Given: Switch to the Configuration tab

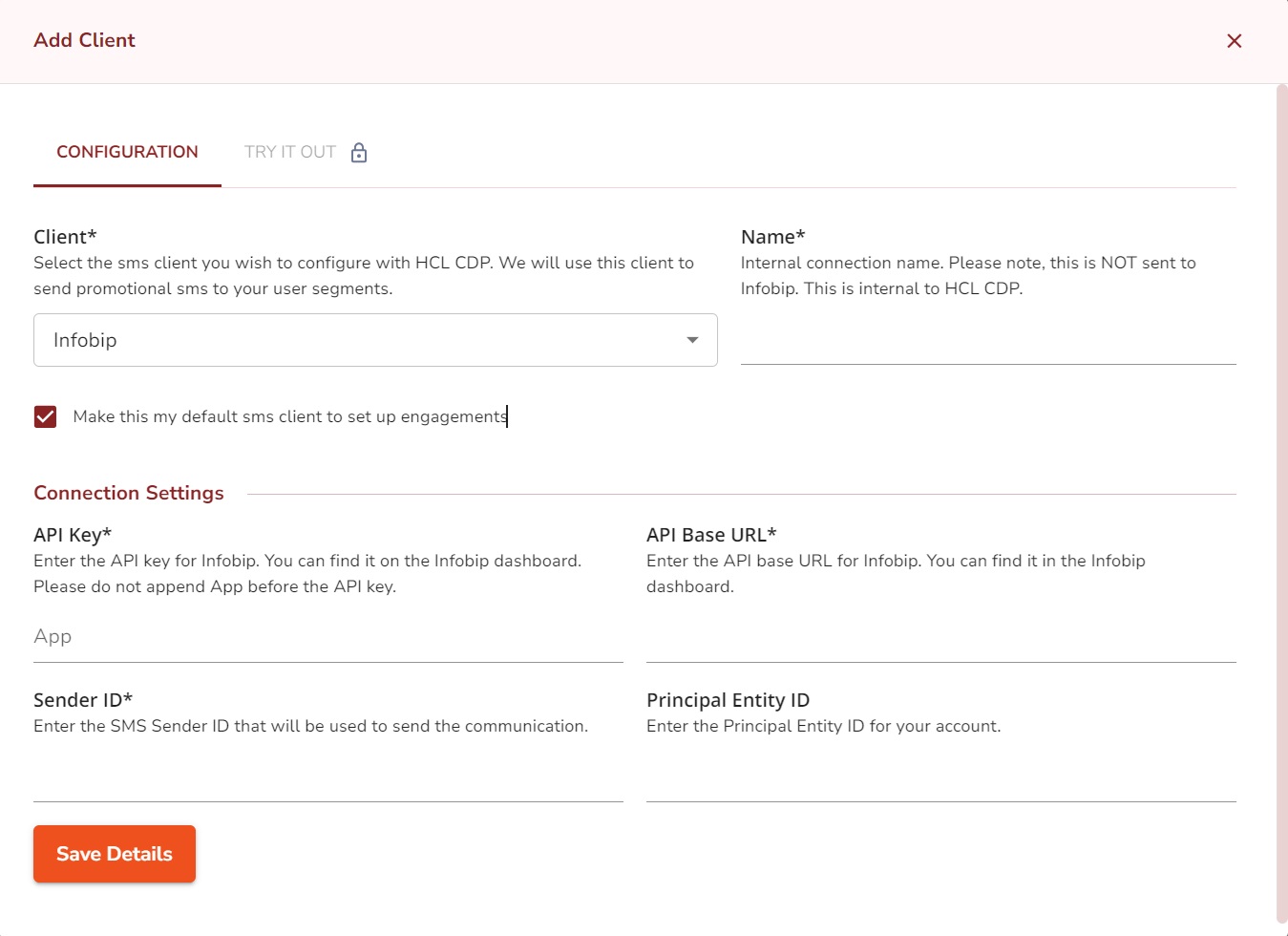Looking at the screenshot, I should [127, 153].
